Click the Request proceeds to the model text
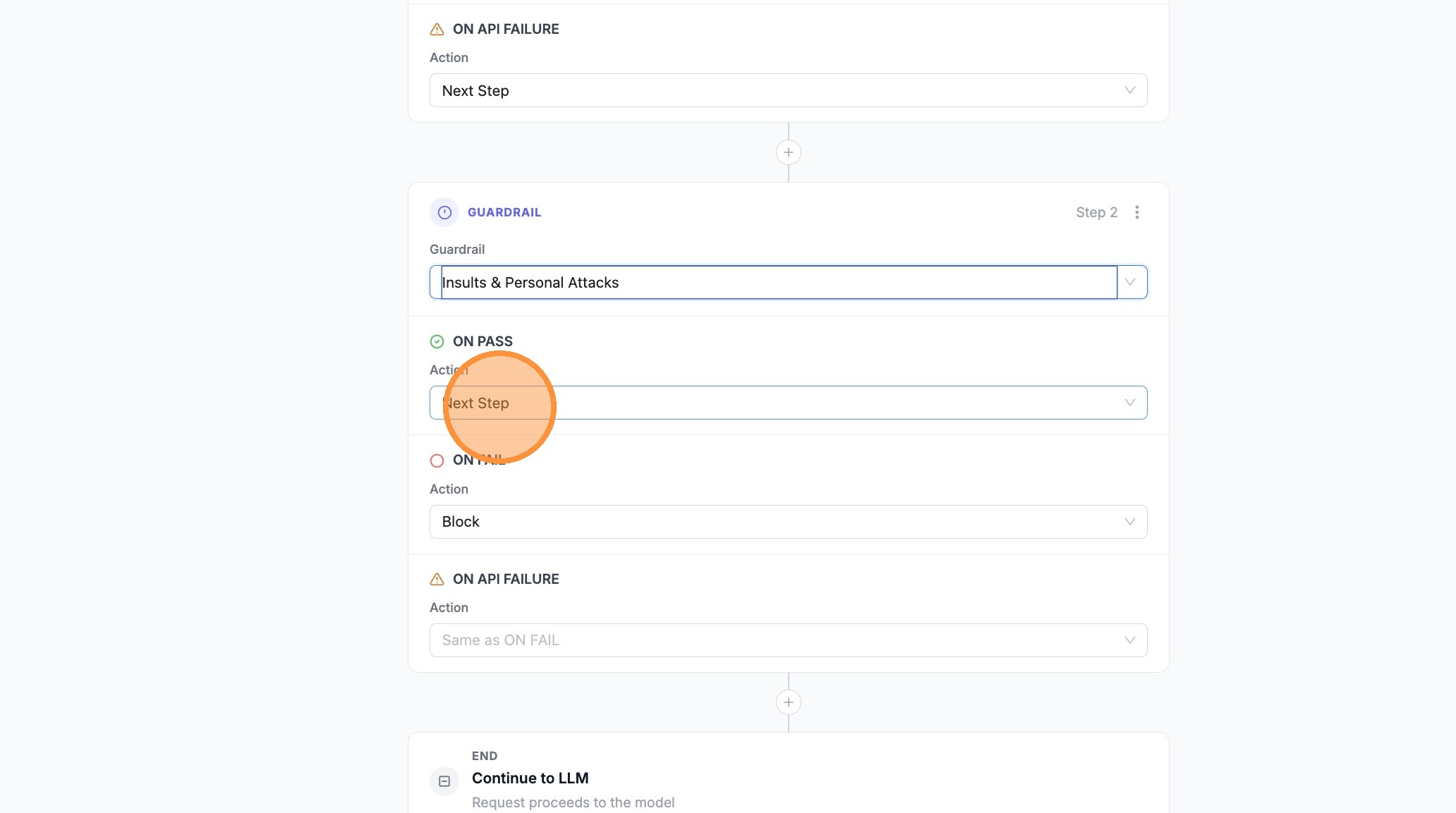 pos(573,802)
